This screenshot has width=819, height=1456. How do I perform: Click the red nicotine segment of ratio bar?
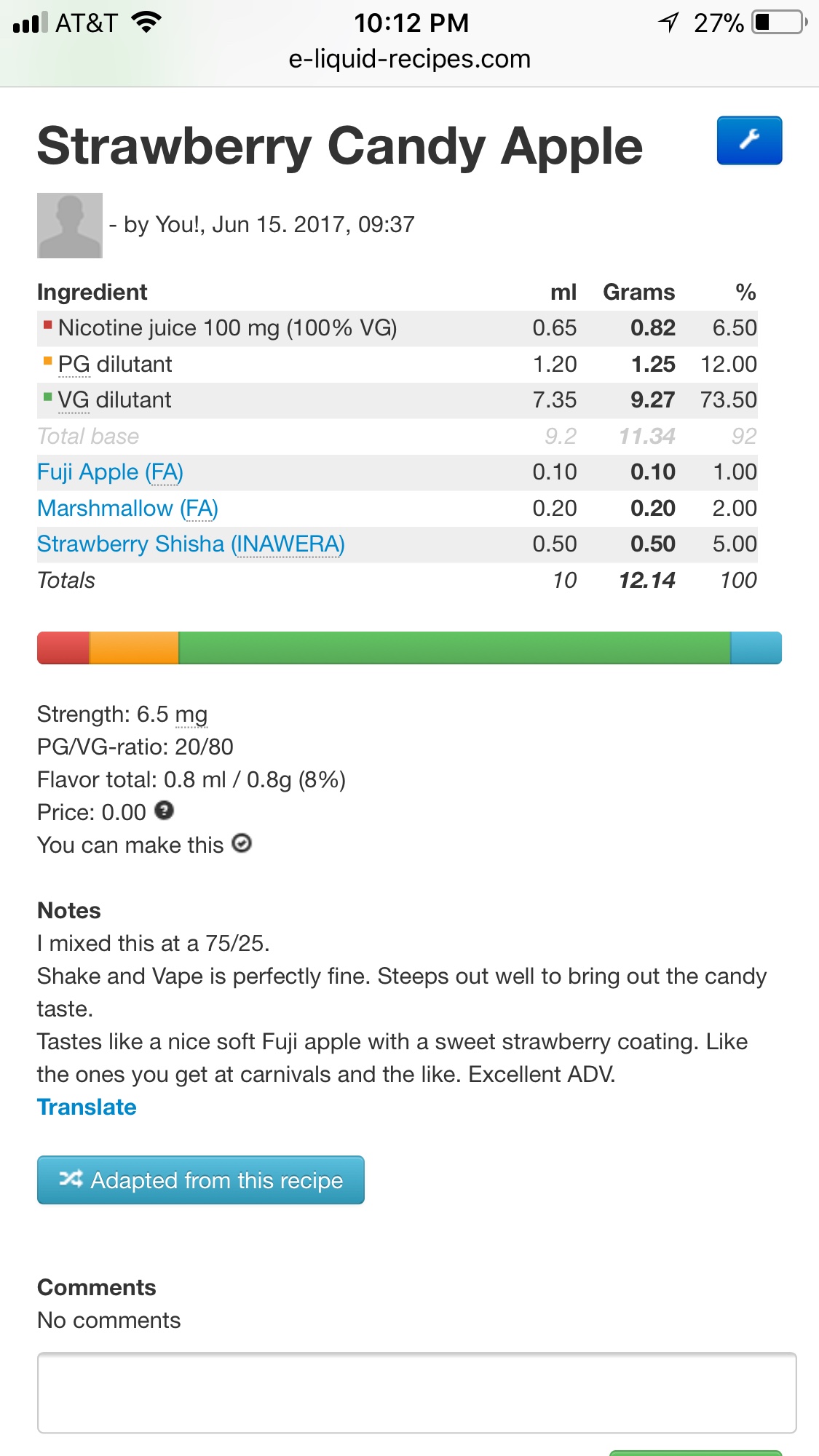click(x=63, y=648)
